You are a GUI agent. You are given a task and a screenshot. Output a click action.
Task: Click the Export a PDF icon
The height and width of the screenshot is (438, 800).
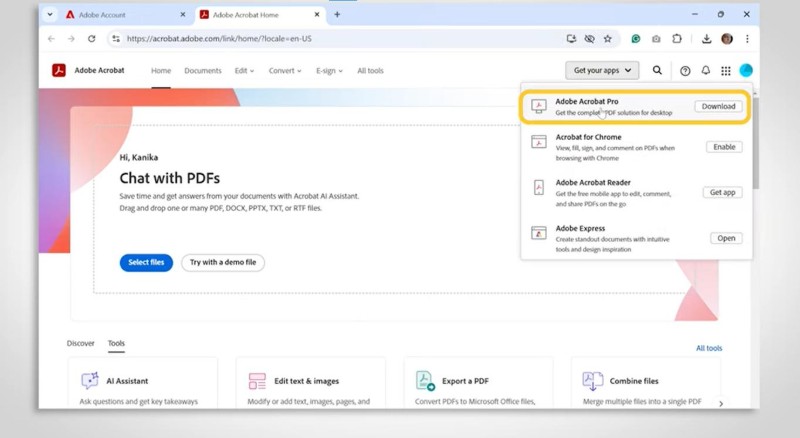point(425,381)
